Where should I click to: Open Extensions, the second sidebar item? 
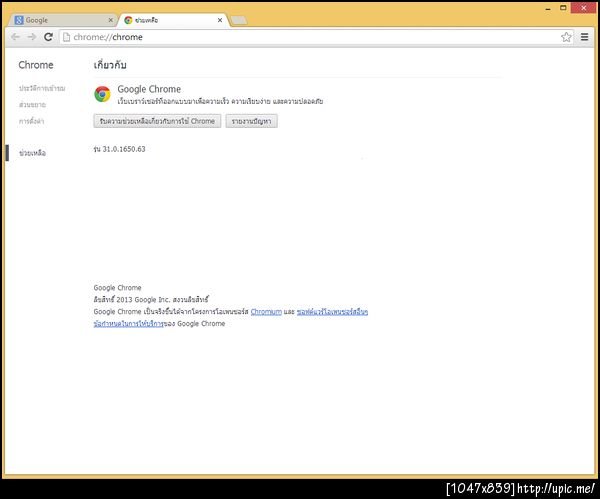(x=33, y=104)
